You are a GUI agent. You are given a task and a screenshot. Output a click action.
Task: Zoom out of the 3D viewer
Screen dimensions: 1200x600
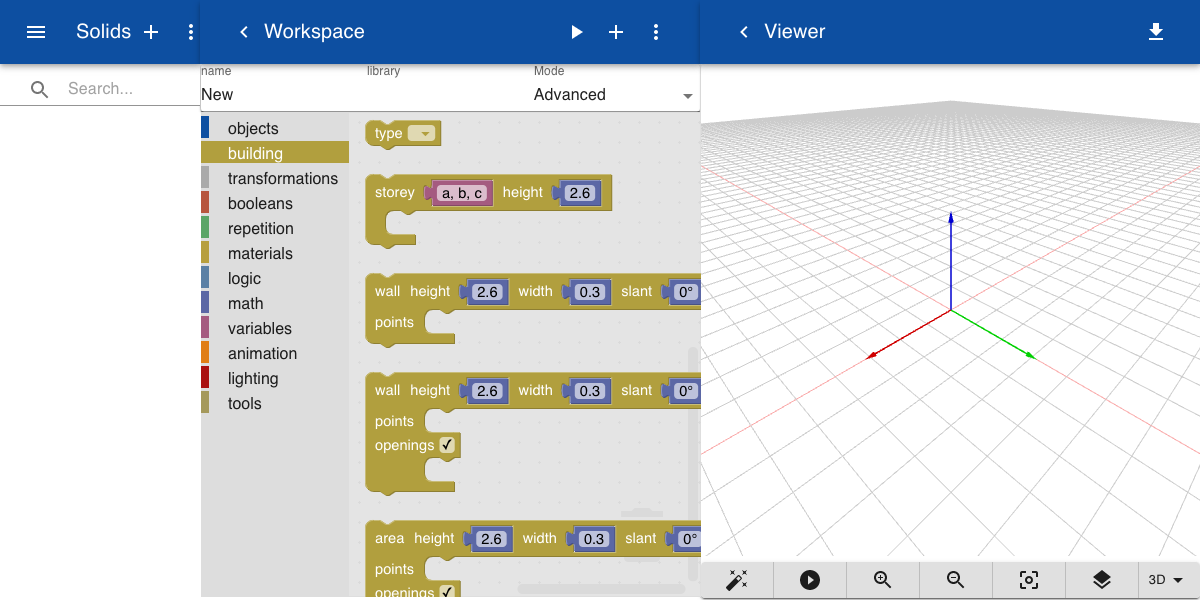tap(955, 580)
